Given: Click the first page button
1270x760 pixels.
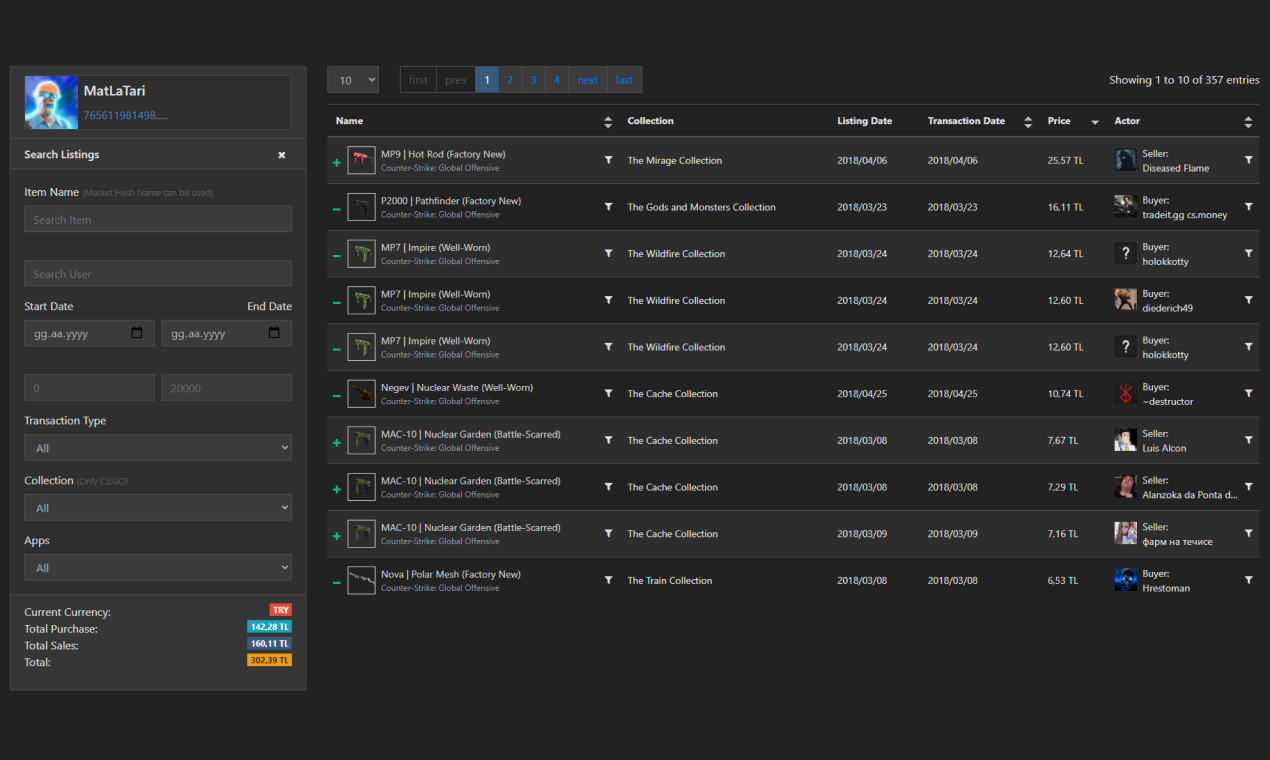Looking at the screenshot, I should (418, 80).
